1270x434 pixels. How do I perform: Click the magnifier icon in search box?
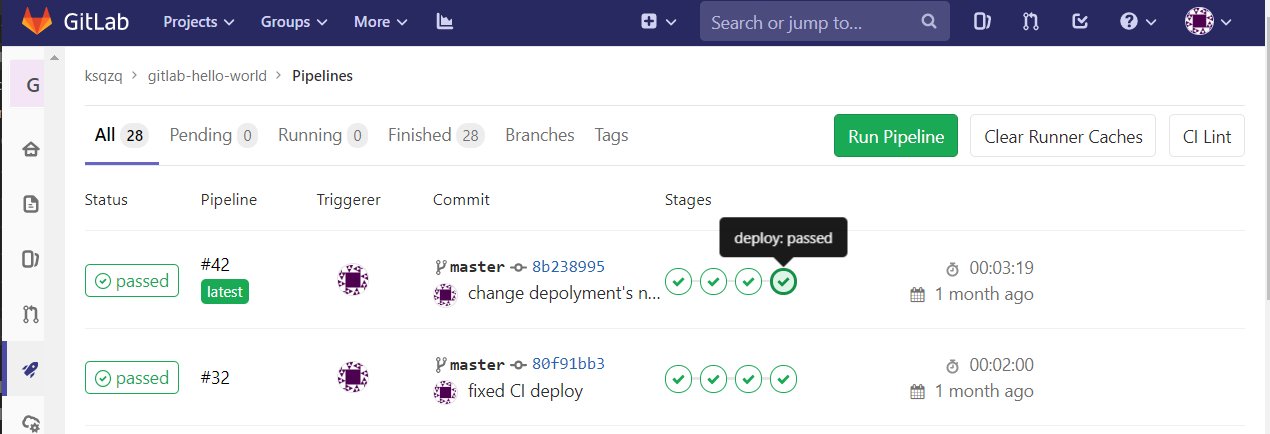pyautogui.click(x=928, y=21)
